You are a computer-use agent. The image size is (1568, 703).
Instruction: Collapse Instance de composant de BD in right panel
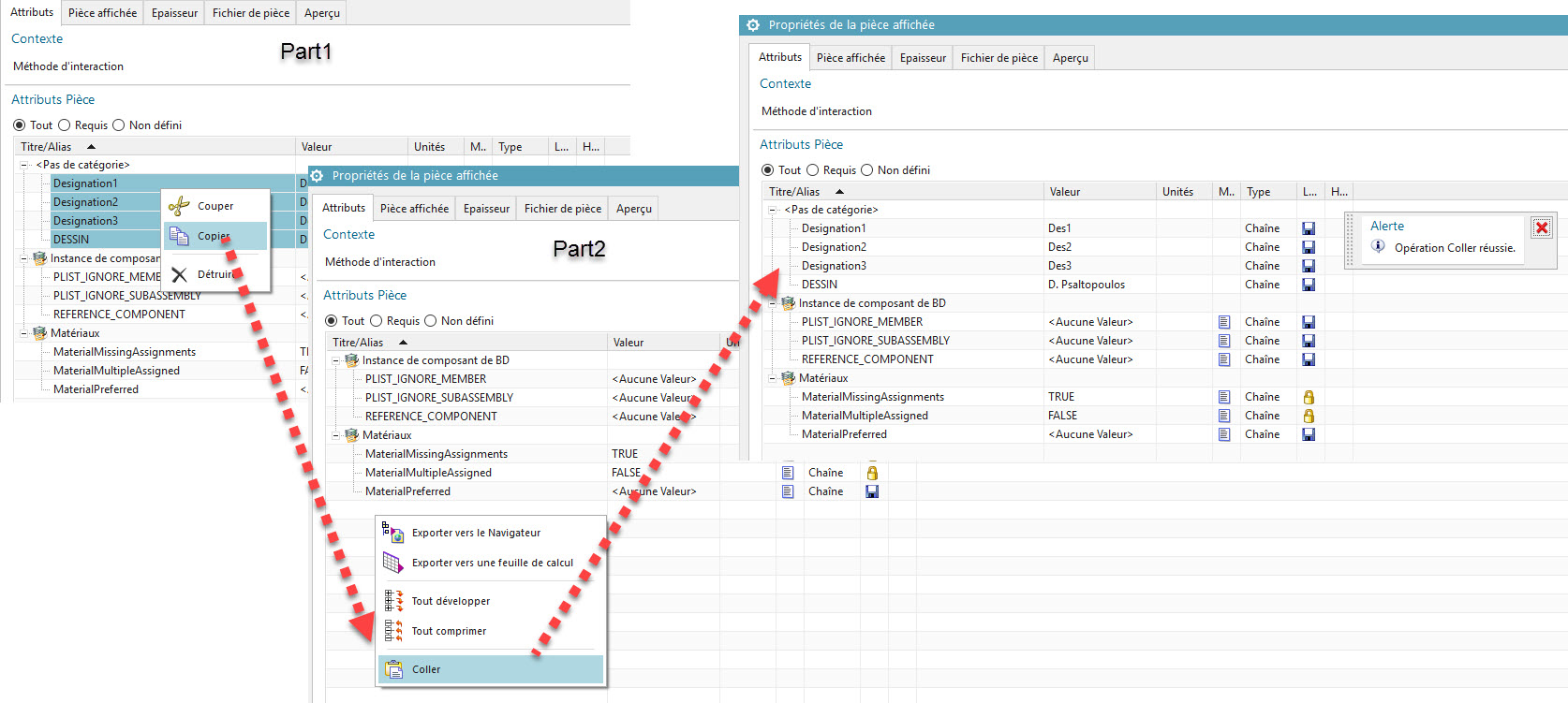point(774,303)
